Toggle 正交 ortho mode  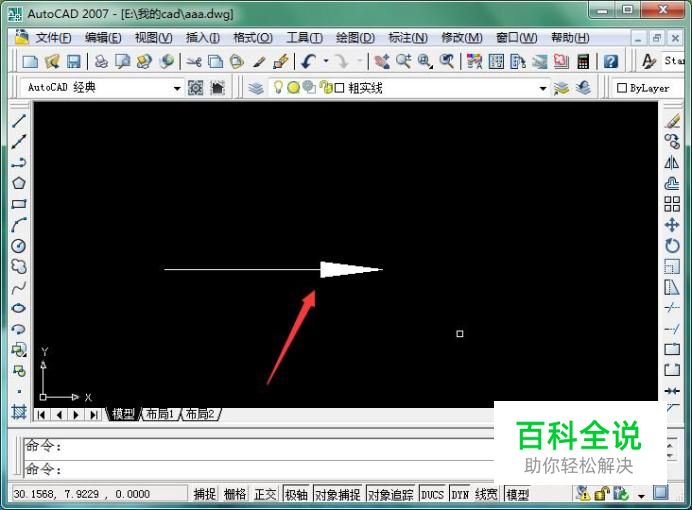(x=265, y=494)
